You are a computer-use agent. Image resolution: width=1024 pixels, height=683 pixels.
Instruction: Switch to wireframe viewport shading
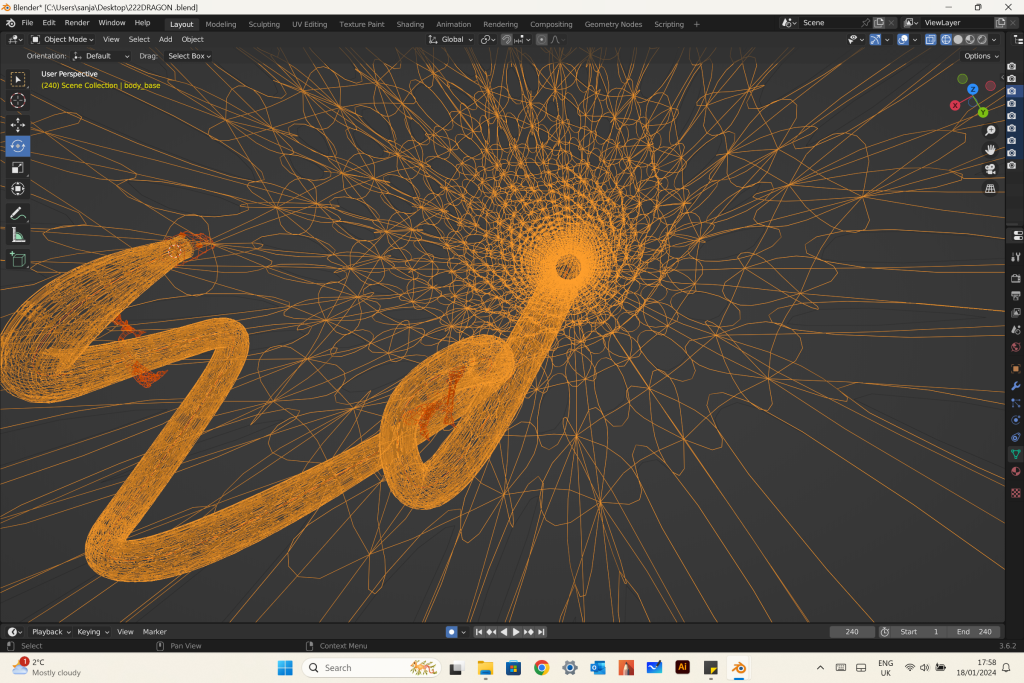[x=946, y=40]
